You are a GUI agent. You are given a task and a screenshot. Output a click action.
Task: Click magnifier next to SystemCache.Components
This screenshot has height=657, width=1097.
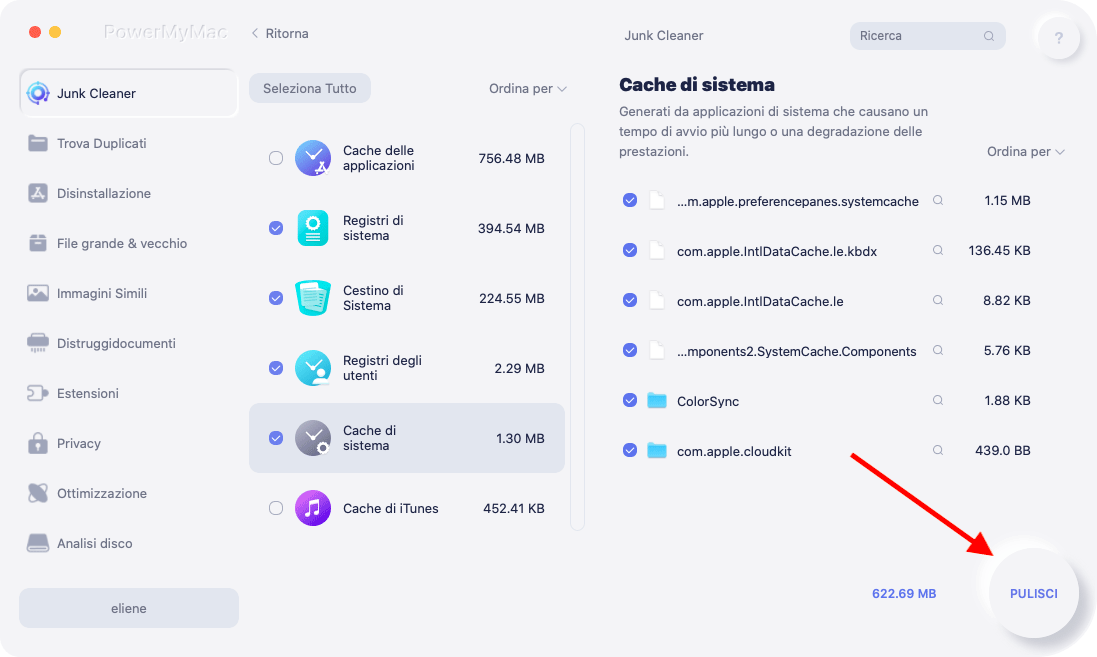click(x=937, y=351)
